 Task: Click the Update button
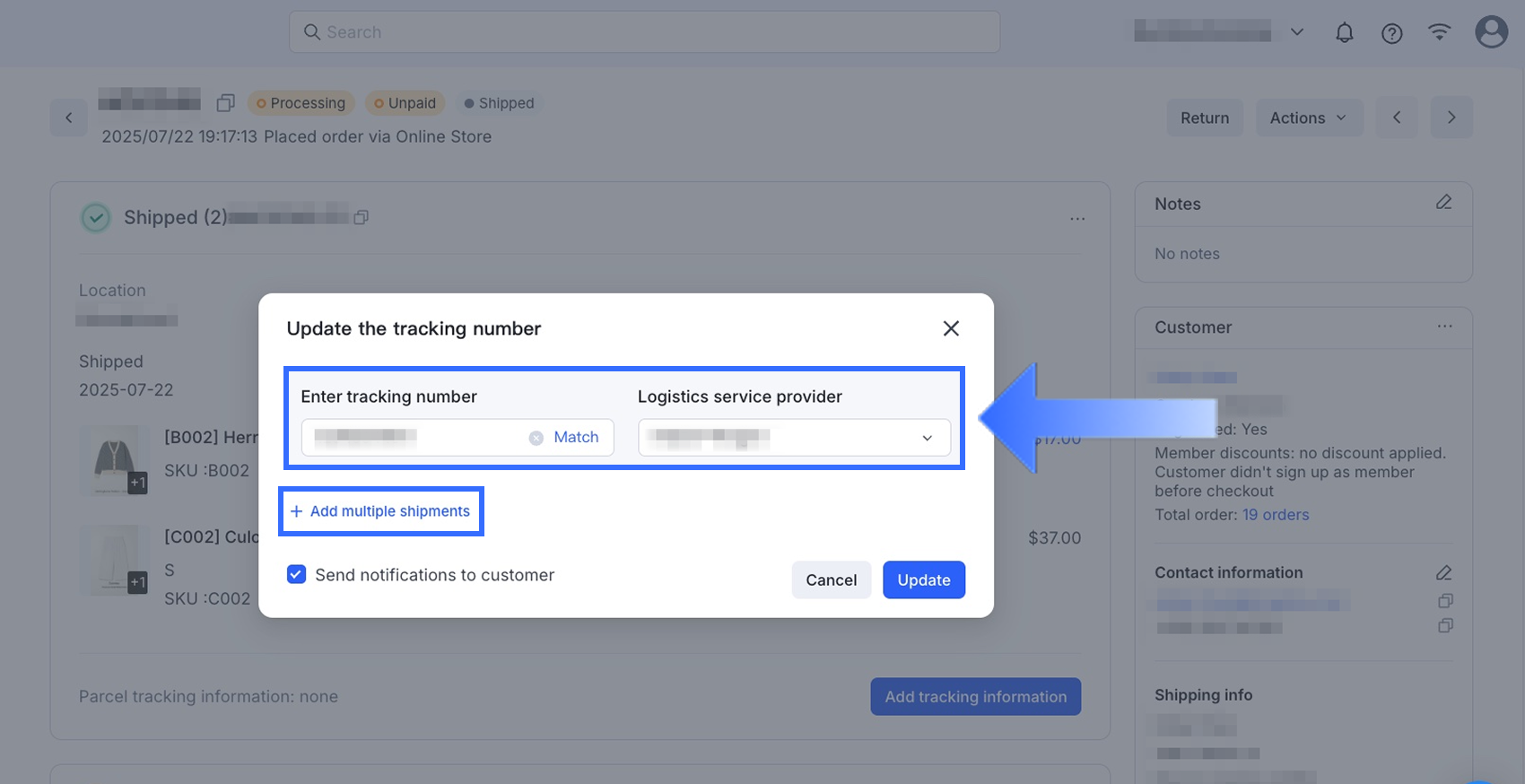click(x=923, y=579)
